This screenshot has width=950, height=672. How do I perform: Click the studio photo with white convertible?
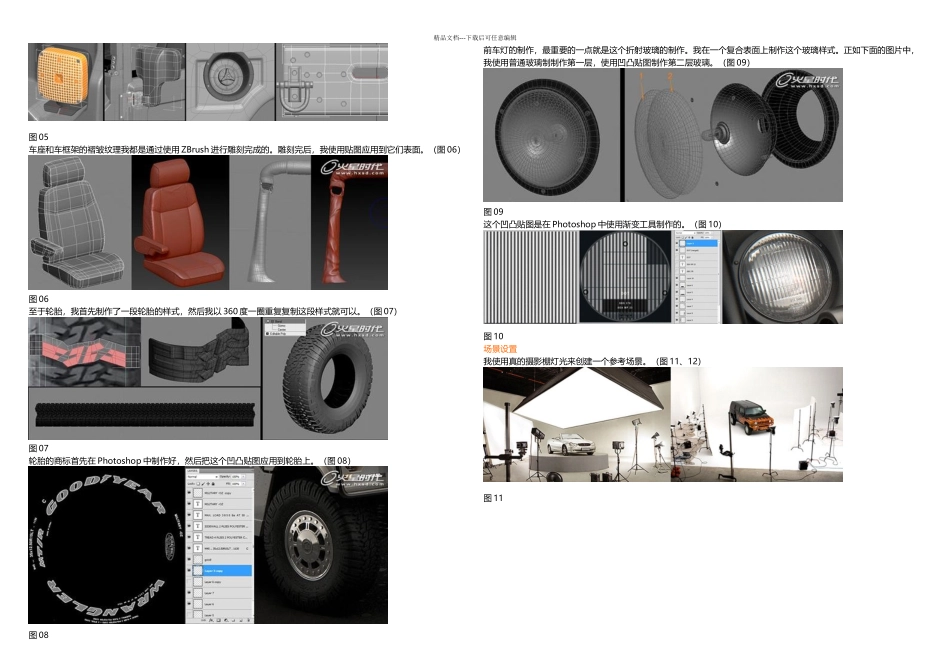pos(576,424)
